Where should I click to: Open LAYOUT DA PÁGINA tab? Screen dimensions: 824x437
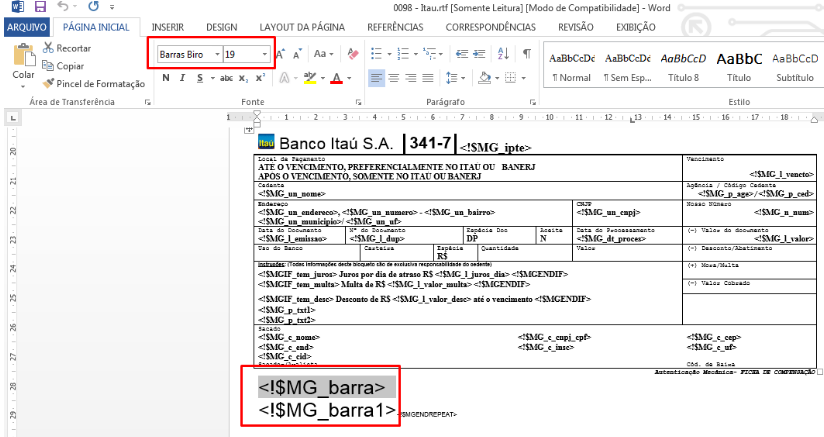[x=302, y=27]
